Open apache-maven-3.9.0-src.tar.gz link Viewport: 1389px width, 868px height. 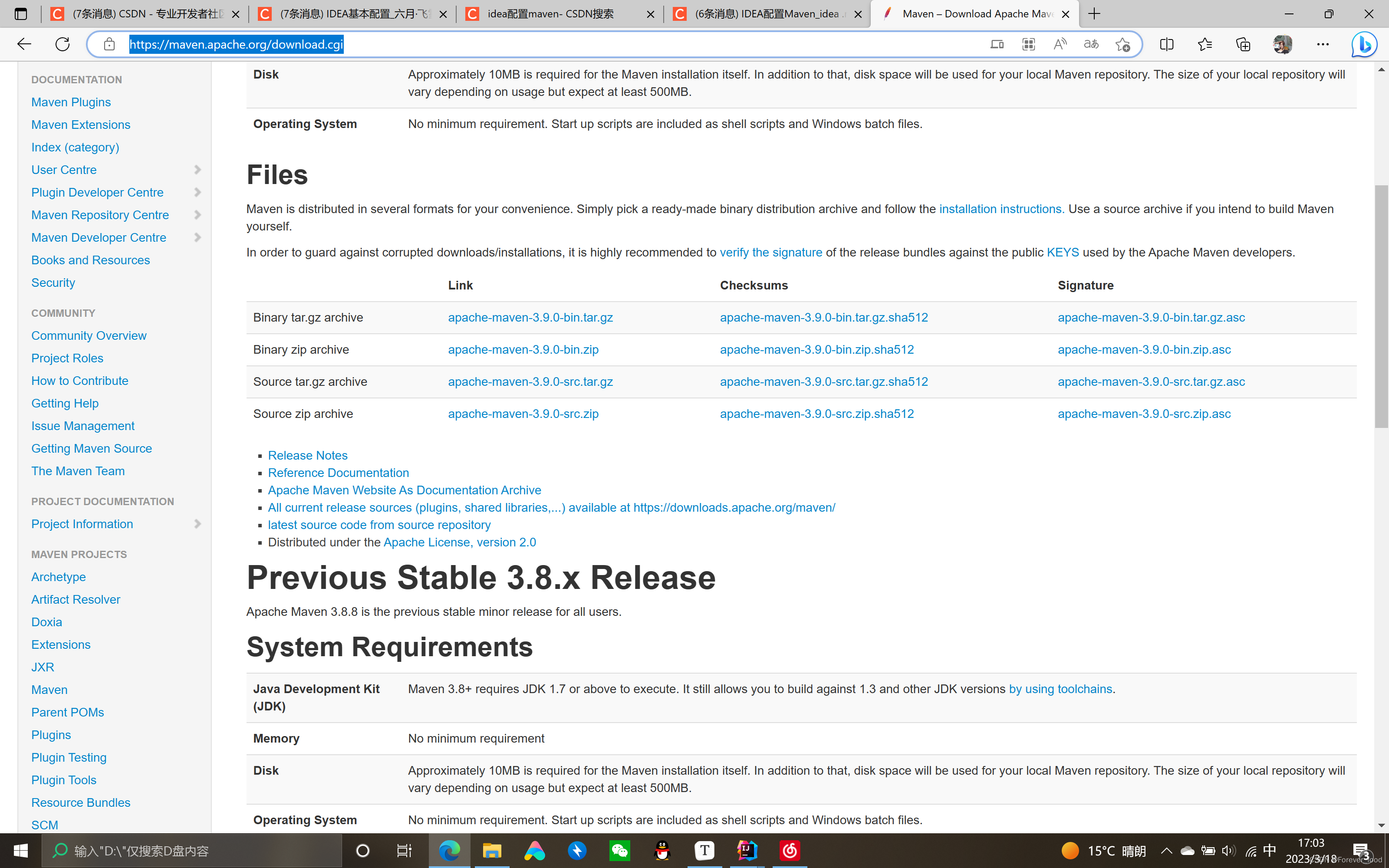click(x=530, y=382)
